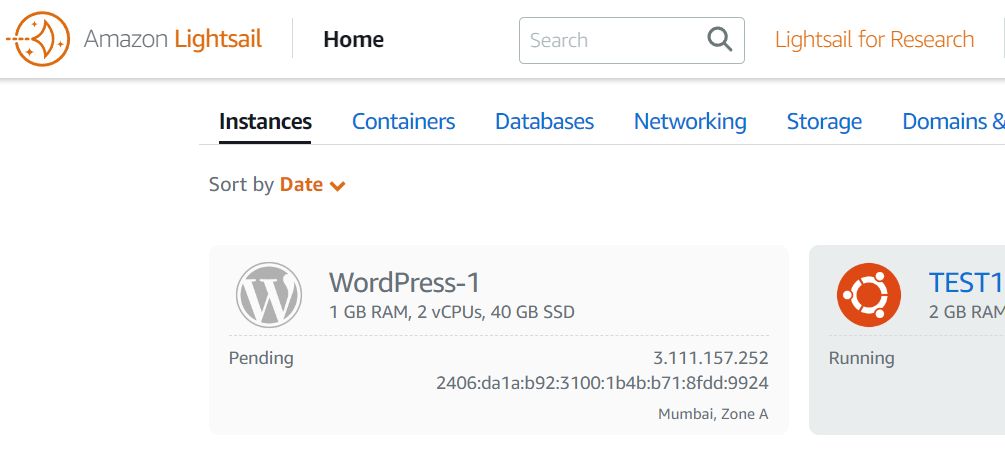Image resolution: width=1005 pixels, height=451 pixels.
Task: Open the WordPress-1 instance name
Action: (x=404, y=283)
